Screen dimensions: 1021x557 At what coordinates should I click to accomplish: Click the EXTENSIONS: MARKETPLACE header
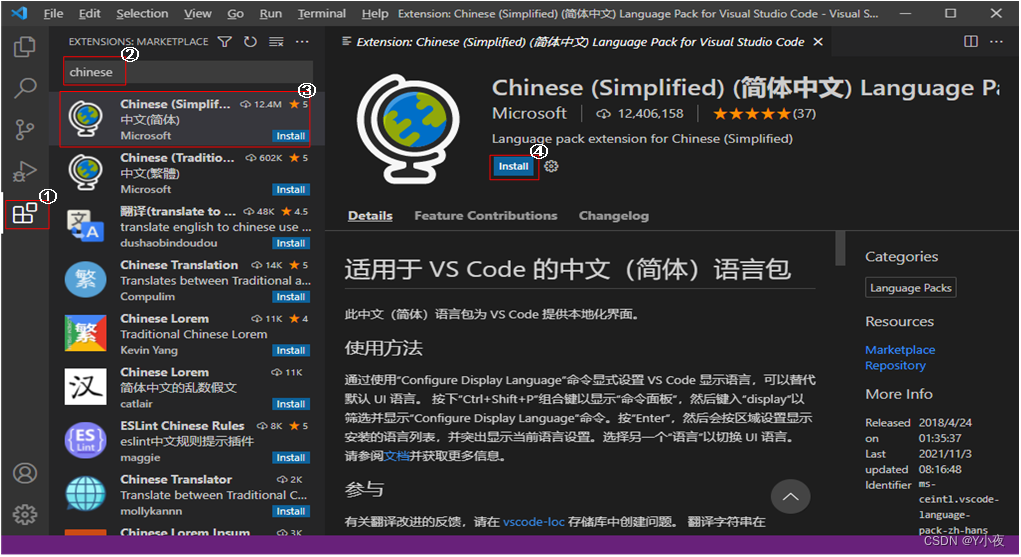(139, 42)
